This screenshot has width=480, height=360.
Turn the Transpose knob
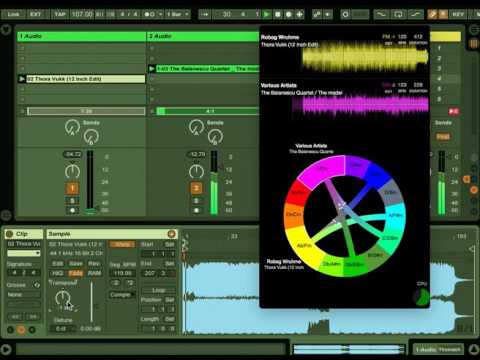point(63,297)
